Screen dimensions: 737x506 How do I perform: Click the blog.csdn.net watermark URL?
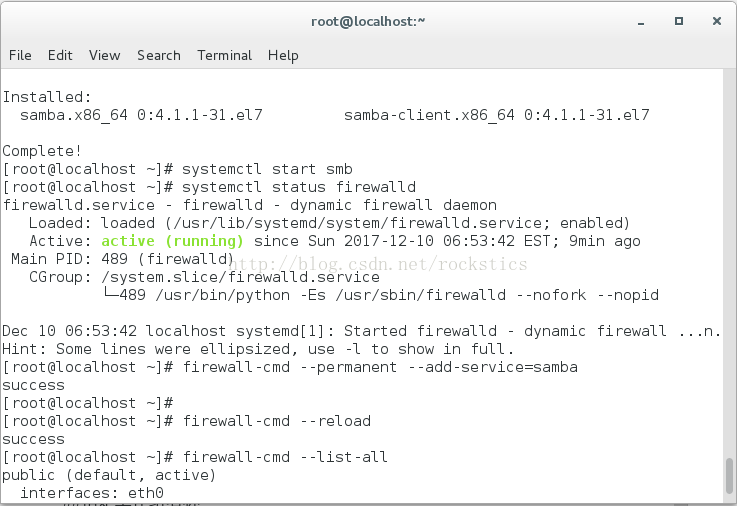tap(378, 264)
